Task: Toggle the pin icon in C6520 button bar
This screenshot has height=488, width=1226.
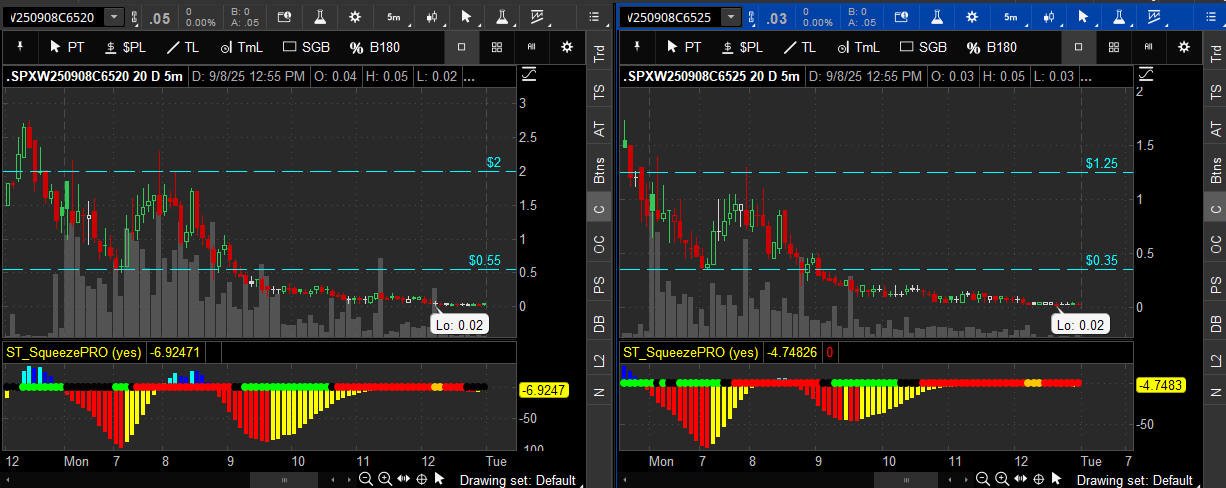Action: click(20, 47)
